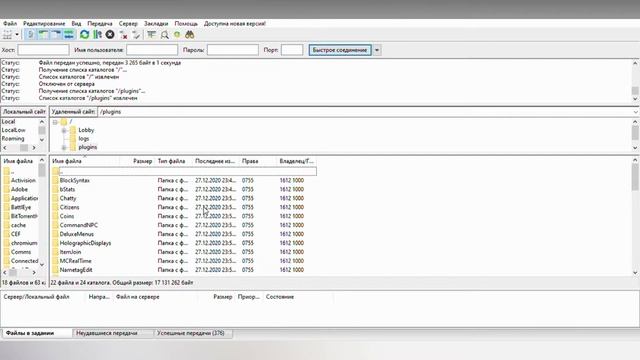
Task: Sort remote list by Тип файла column
Action: click(x=171, y=161)
